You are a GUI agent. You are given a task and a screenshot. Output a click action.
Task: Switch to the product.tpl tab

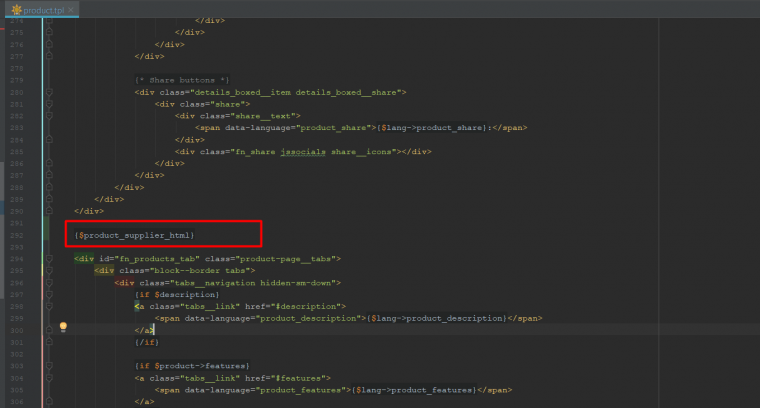tap(42, 9)
